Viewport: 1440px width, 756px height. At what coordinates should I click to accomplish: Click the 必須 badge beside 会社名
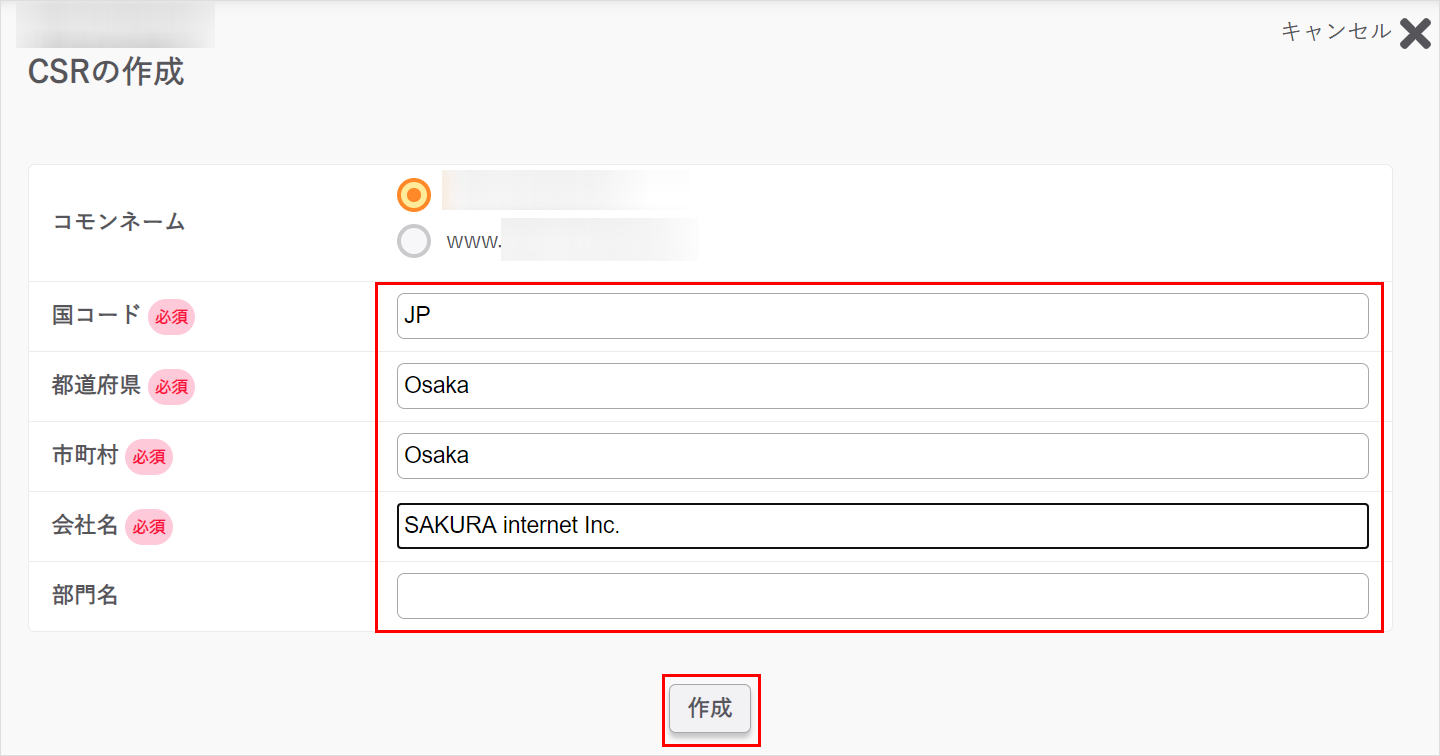(149, 527)
